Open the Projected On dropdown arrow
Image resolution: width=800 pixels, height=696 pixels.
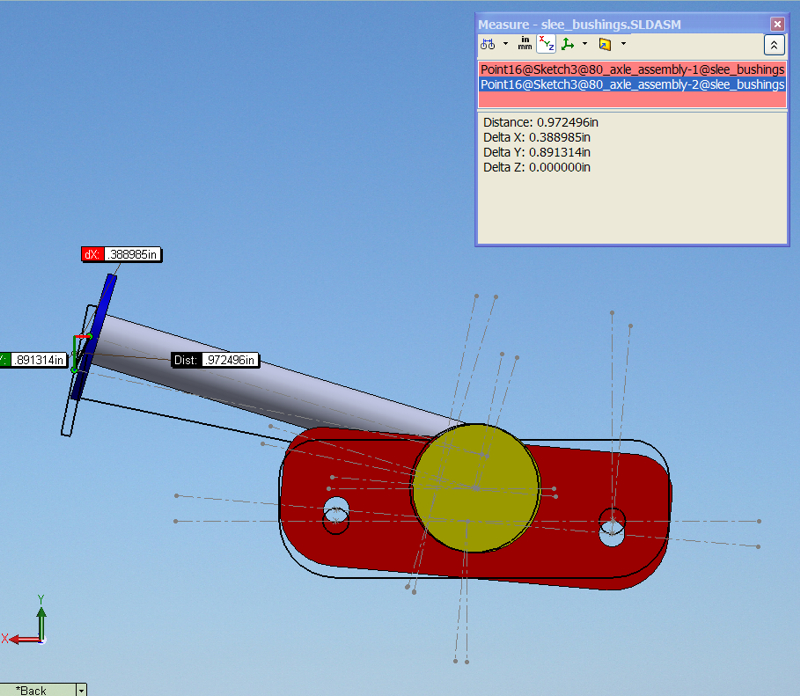623,44
